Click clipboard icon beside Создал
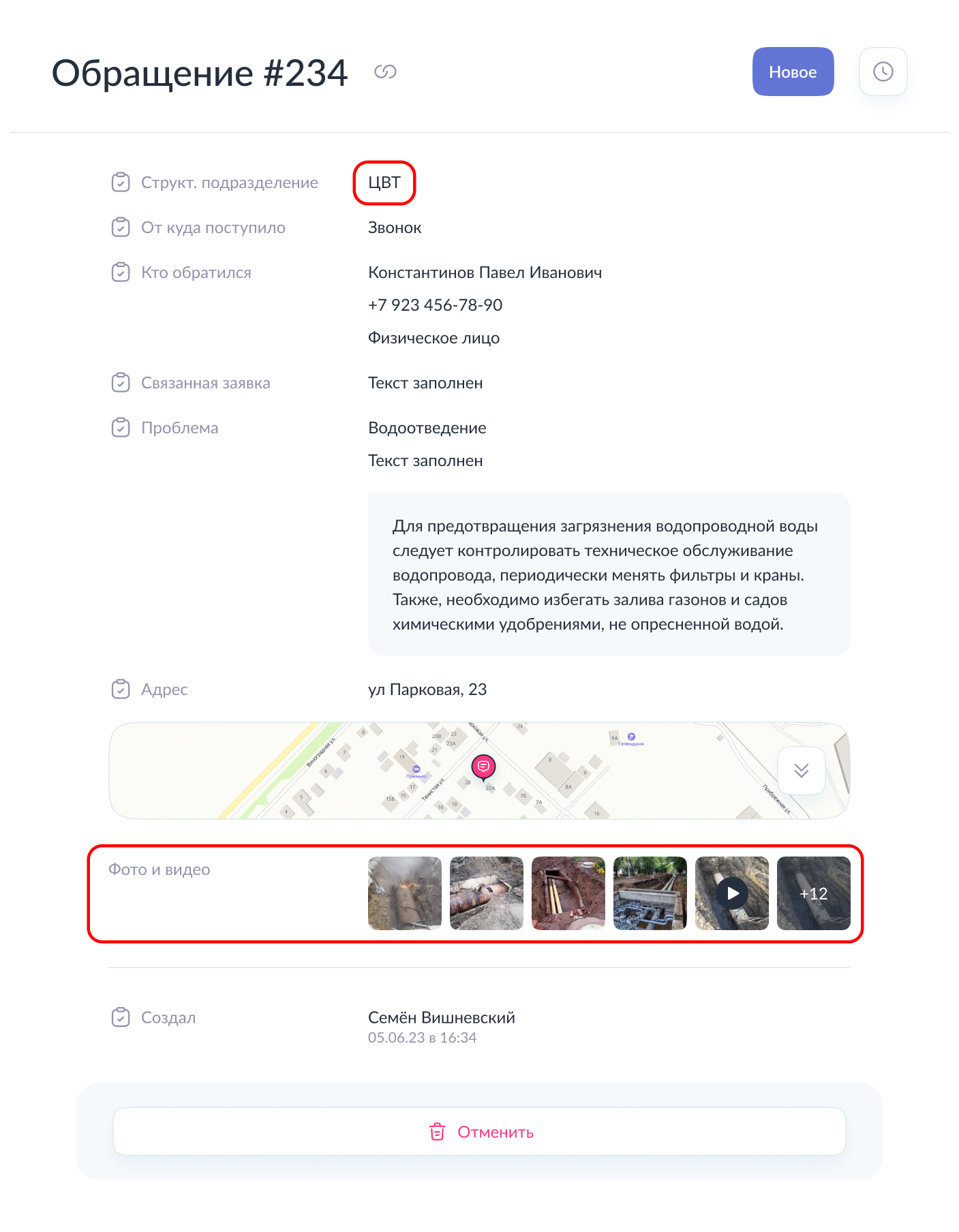 click(121, 1017)
